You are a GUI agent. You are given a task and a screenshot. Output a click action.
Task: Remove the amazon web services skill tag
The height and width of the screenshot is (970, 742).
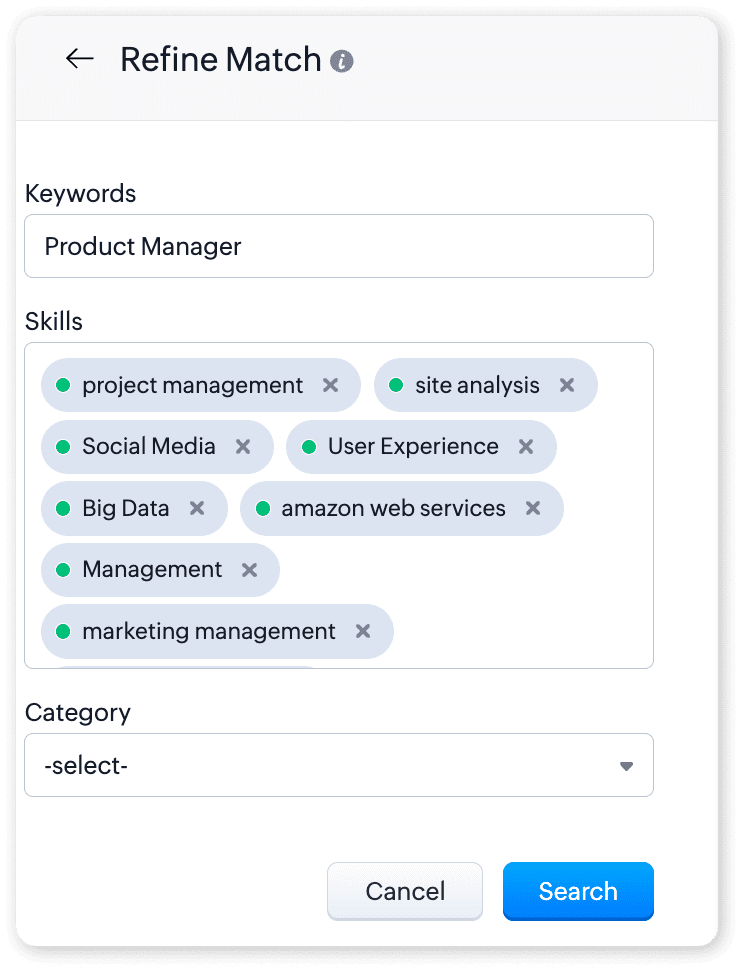tap(533, 508)
